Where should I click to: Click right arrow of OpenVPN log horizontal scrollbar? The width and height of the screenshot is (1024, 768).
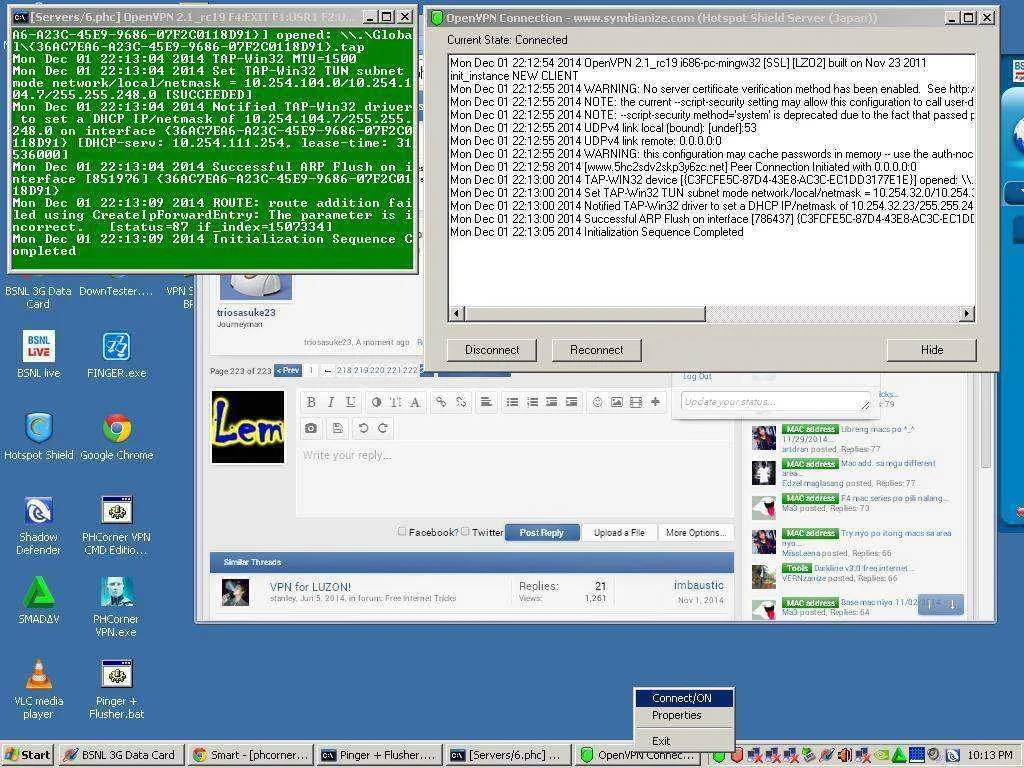[967, 314]
